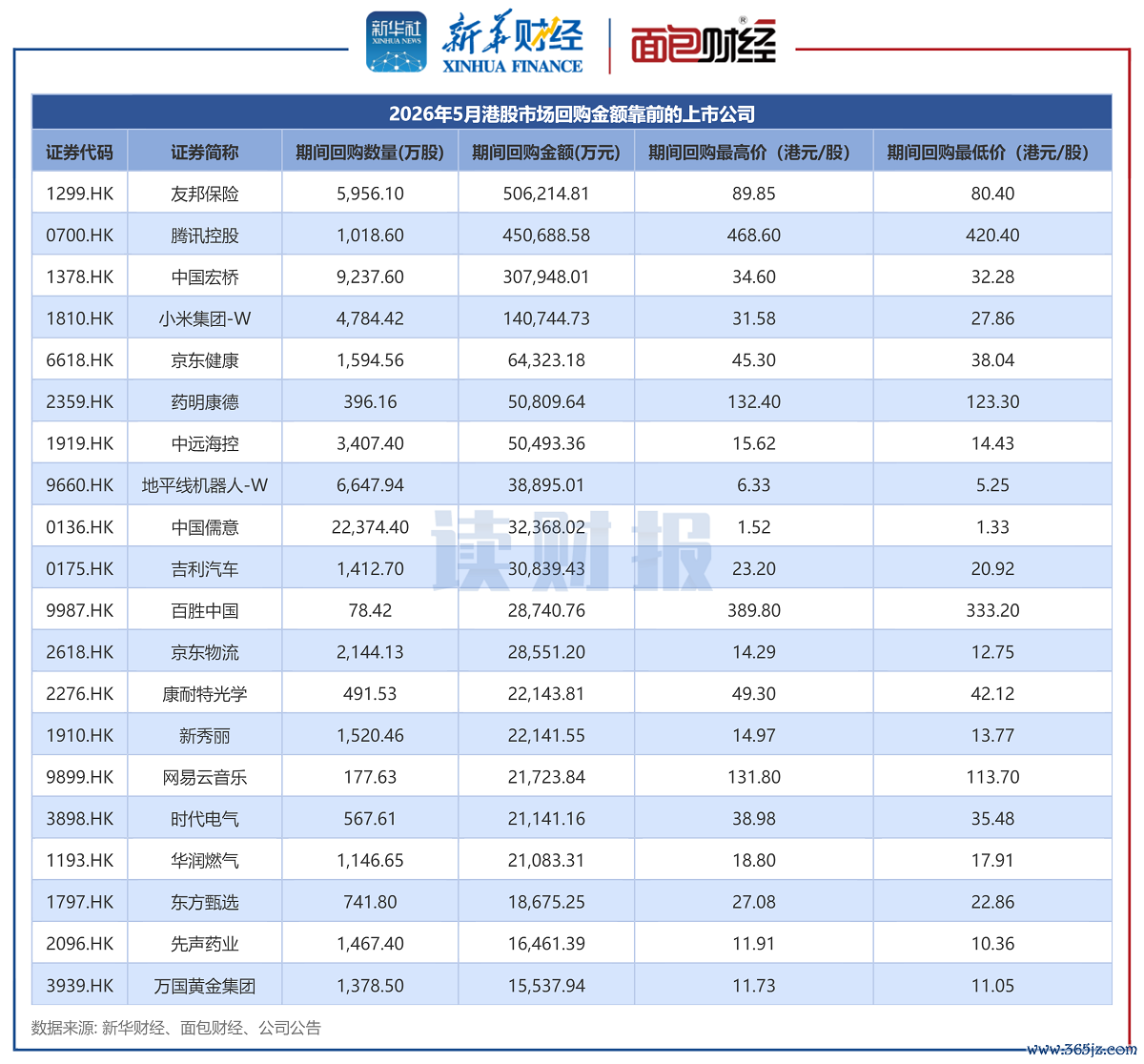Click the data source line 数据来源
Viewport: 1144px width, 1064px height.
coord(175,1028)
